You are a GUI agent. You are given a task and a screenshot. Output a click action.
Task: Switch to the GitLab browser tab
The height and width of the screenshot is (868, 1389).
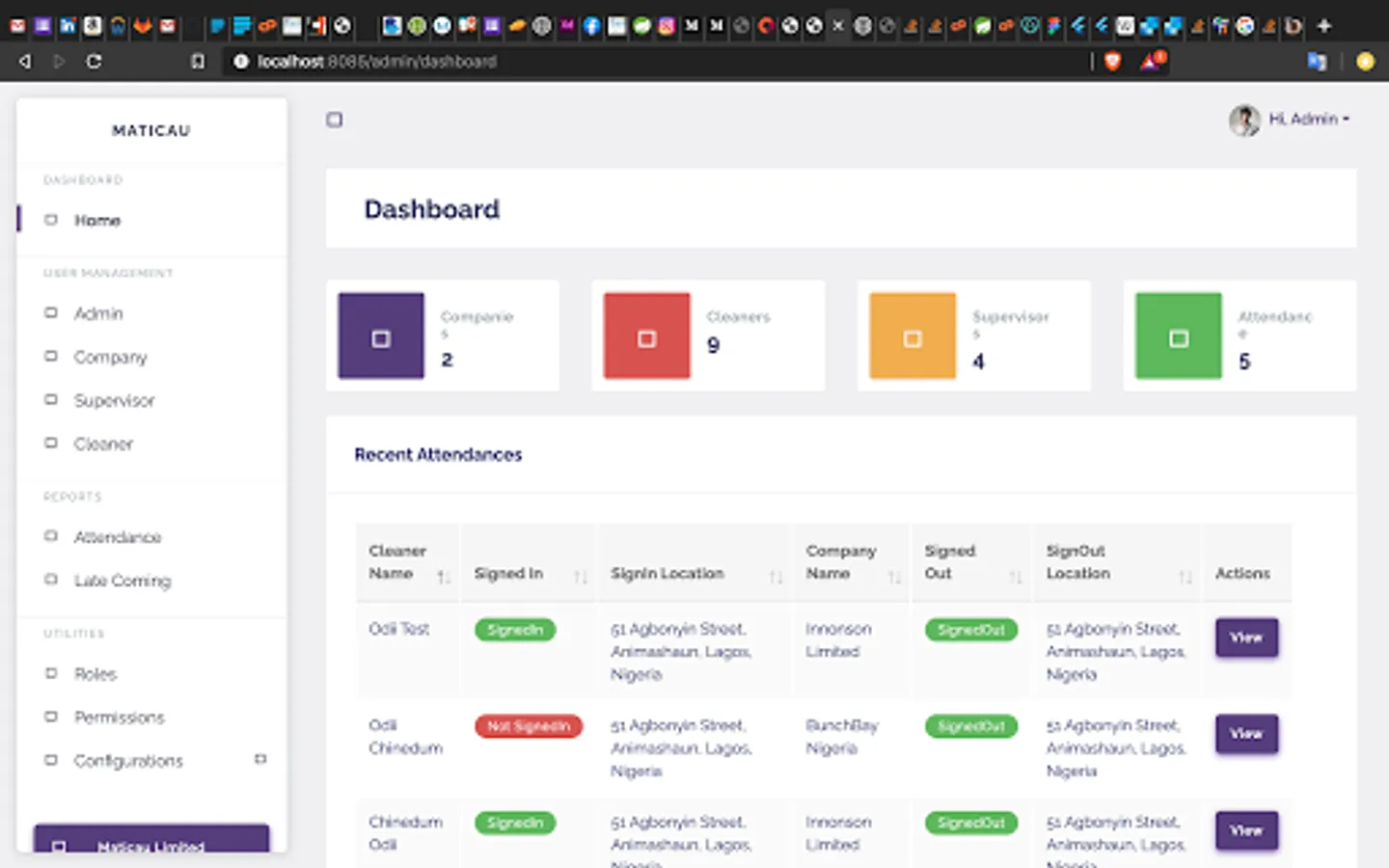click(x=143, y=26)
